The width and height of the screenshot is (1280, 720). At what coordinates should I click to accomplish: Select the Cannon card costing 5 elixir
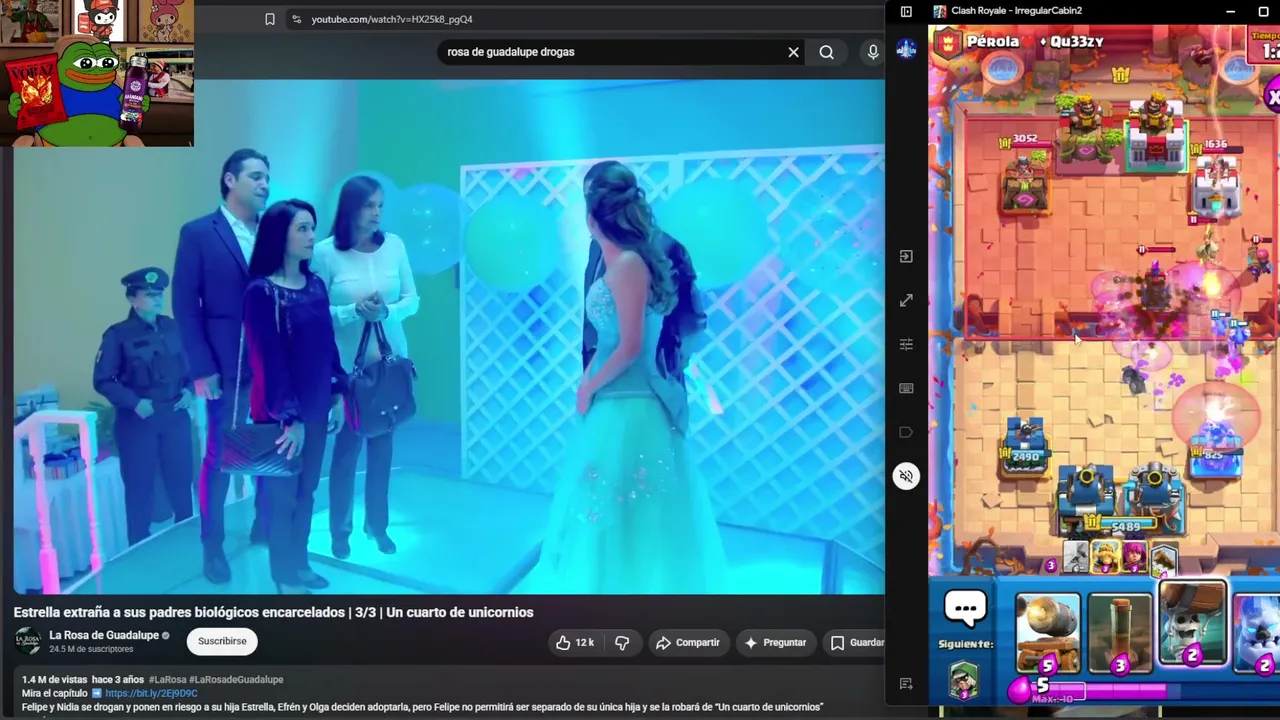coord(1048,632)
